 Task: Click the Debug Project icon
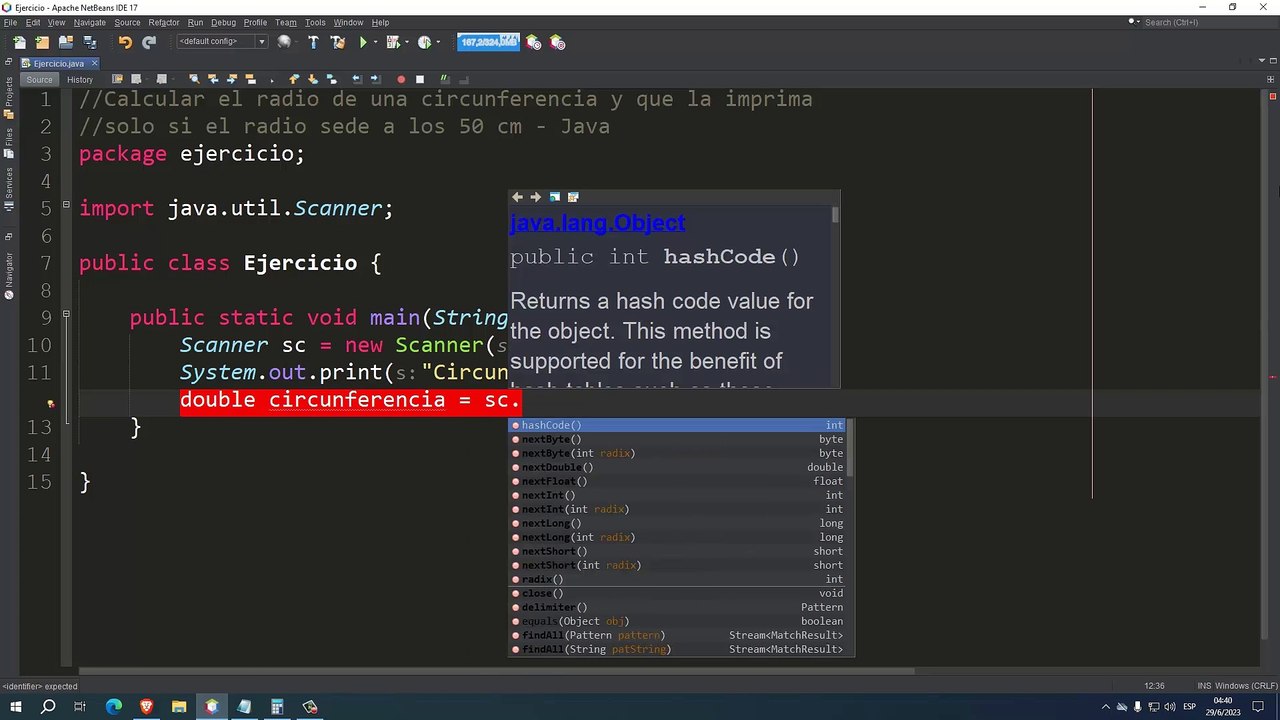click(393, 42)
